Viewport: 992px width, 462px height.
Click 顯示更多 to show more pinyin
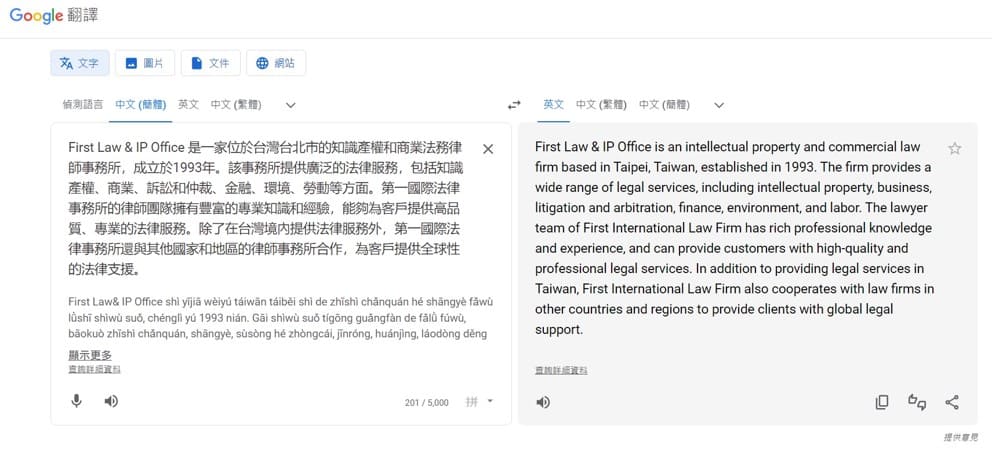click(90, 355)
